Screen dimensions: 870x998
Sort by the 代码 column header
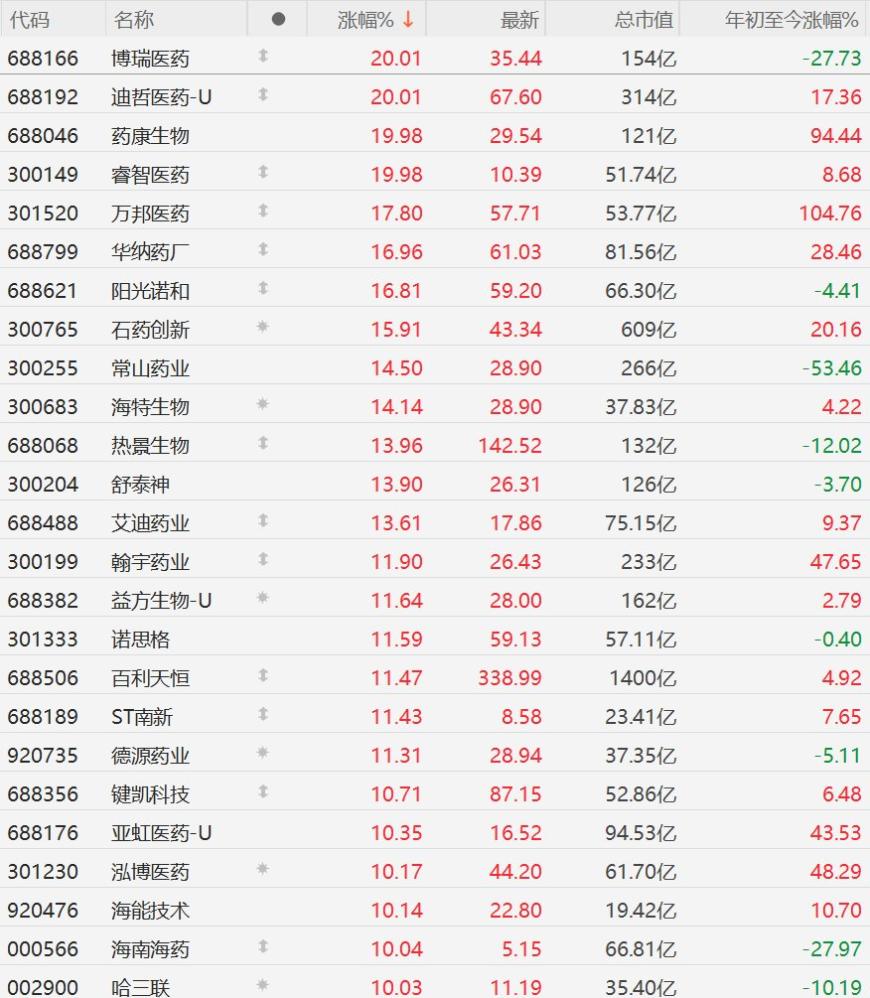click(x=29, y=20)
